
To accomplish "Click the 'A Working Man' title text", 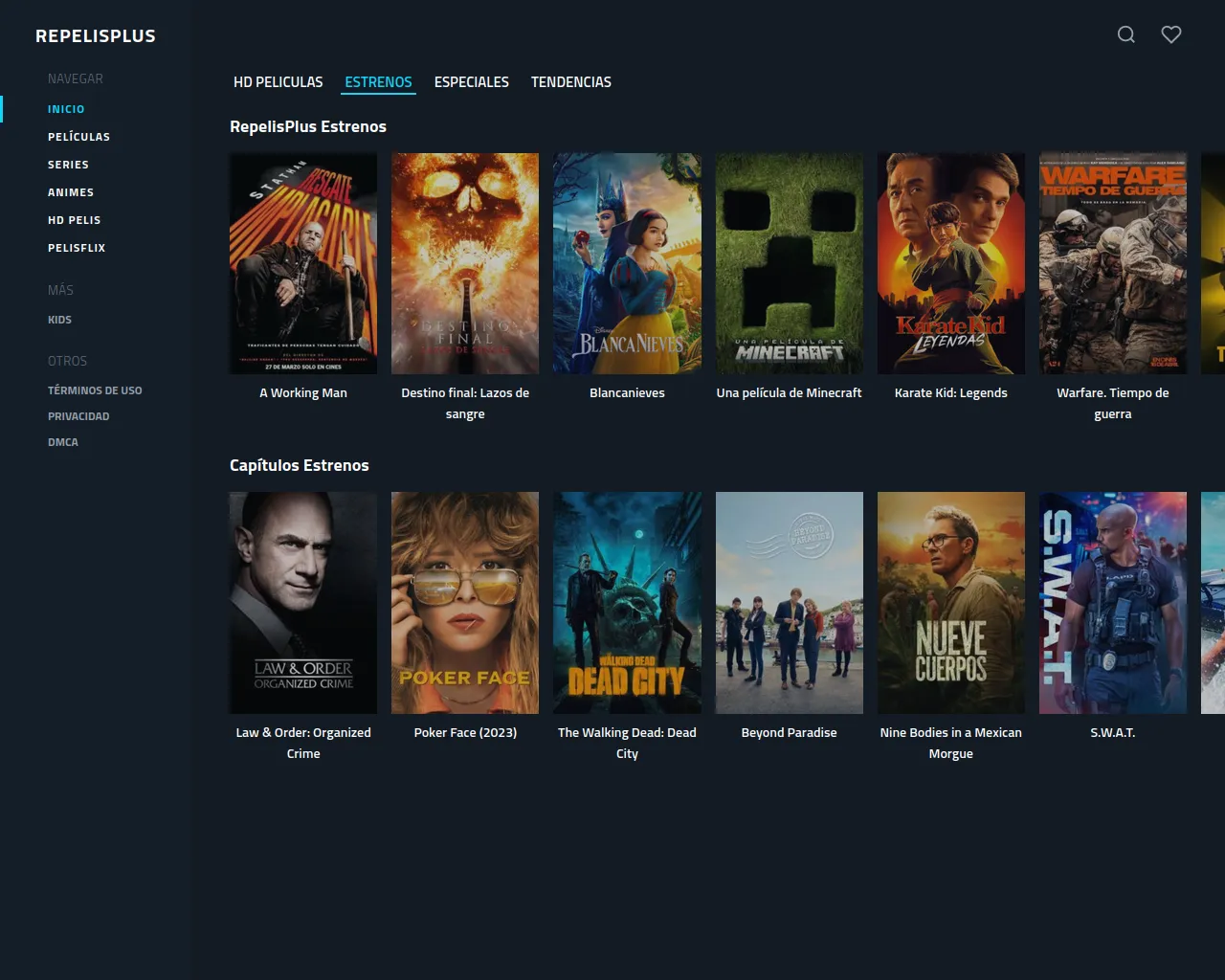I will pyautogui.click(x=303, y=393).
